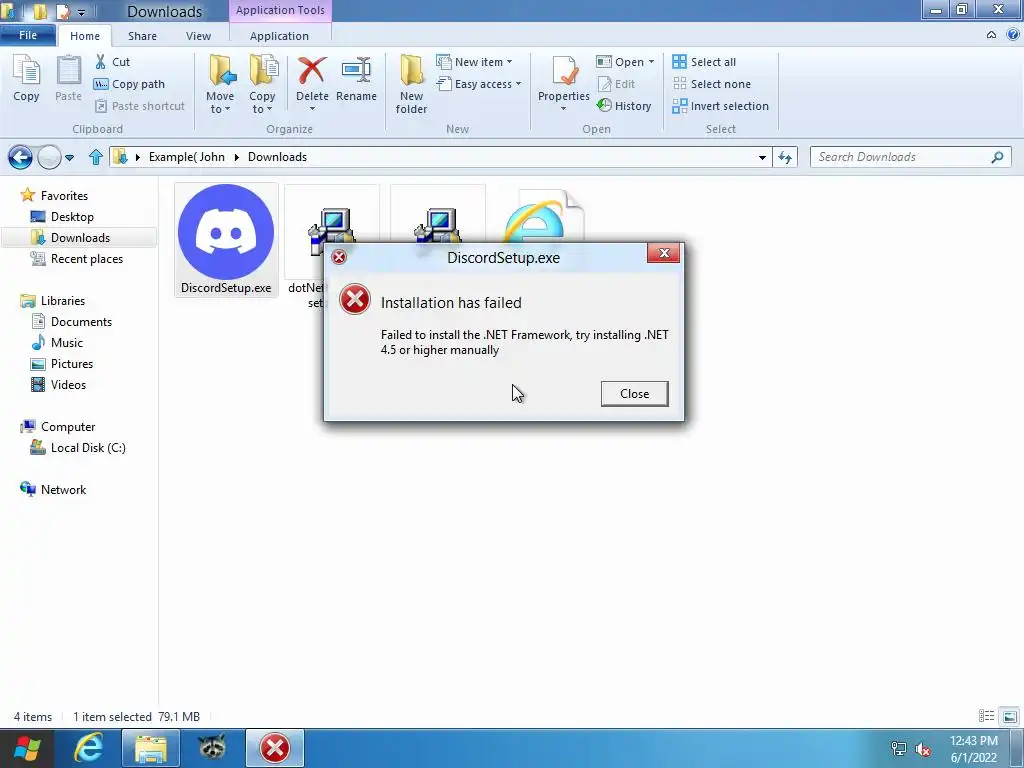Open Internet Explorer from the taskbar

click(88, 748)
